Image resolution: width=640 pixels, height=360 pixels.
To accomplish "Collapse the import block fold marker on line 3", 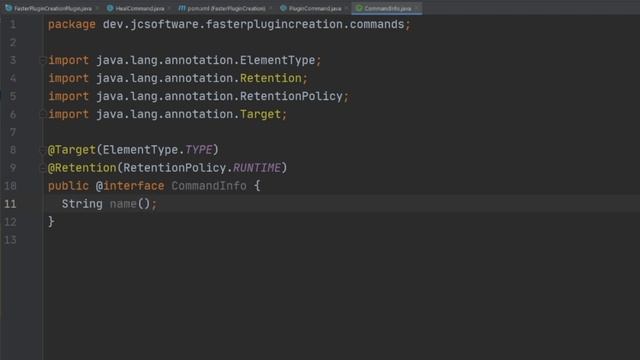I will [42, 60].
